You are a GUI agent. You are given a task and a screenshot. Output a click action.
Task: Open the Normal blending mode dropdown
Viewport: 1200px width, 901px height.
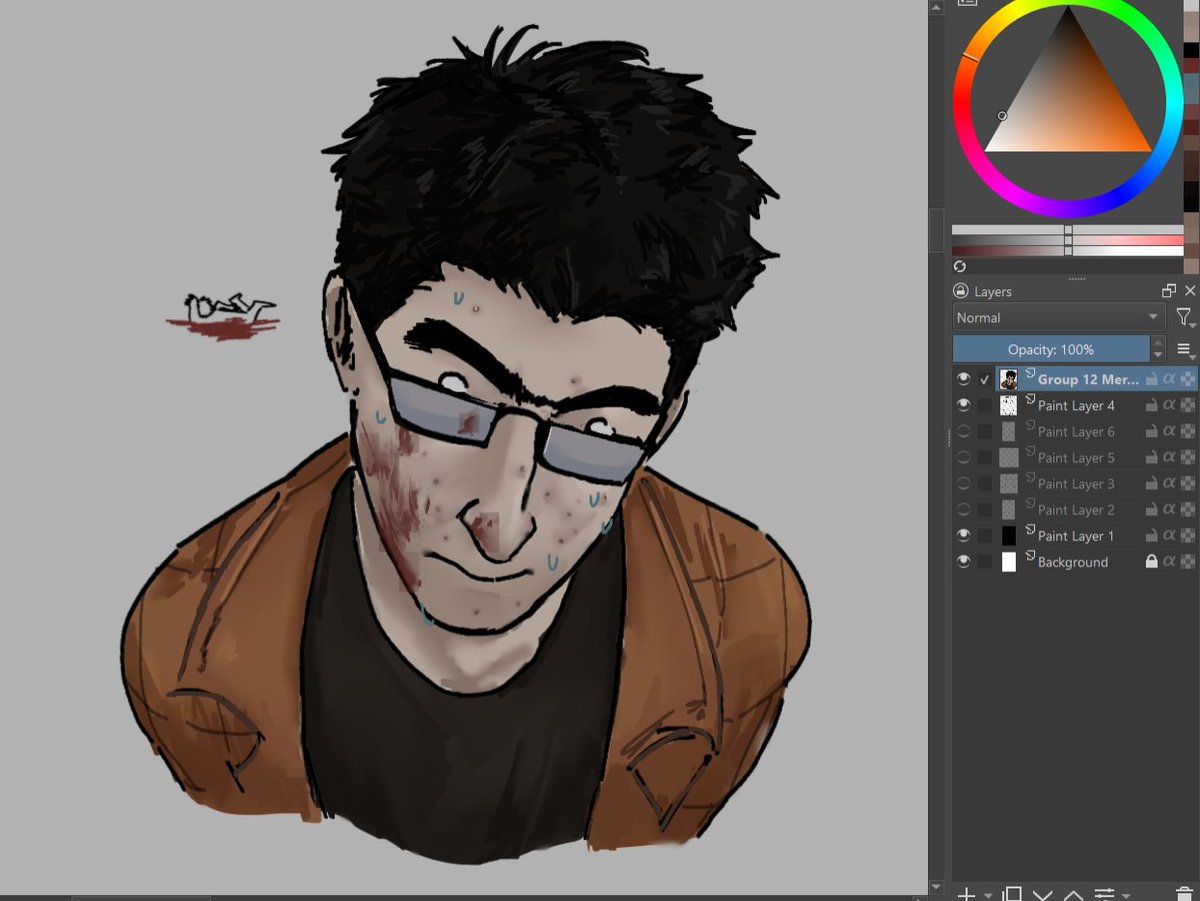coord(1059,317)
